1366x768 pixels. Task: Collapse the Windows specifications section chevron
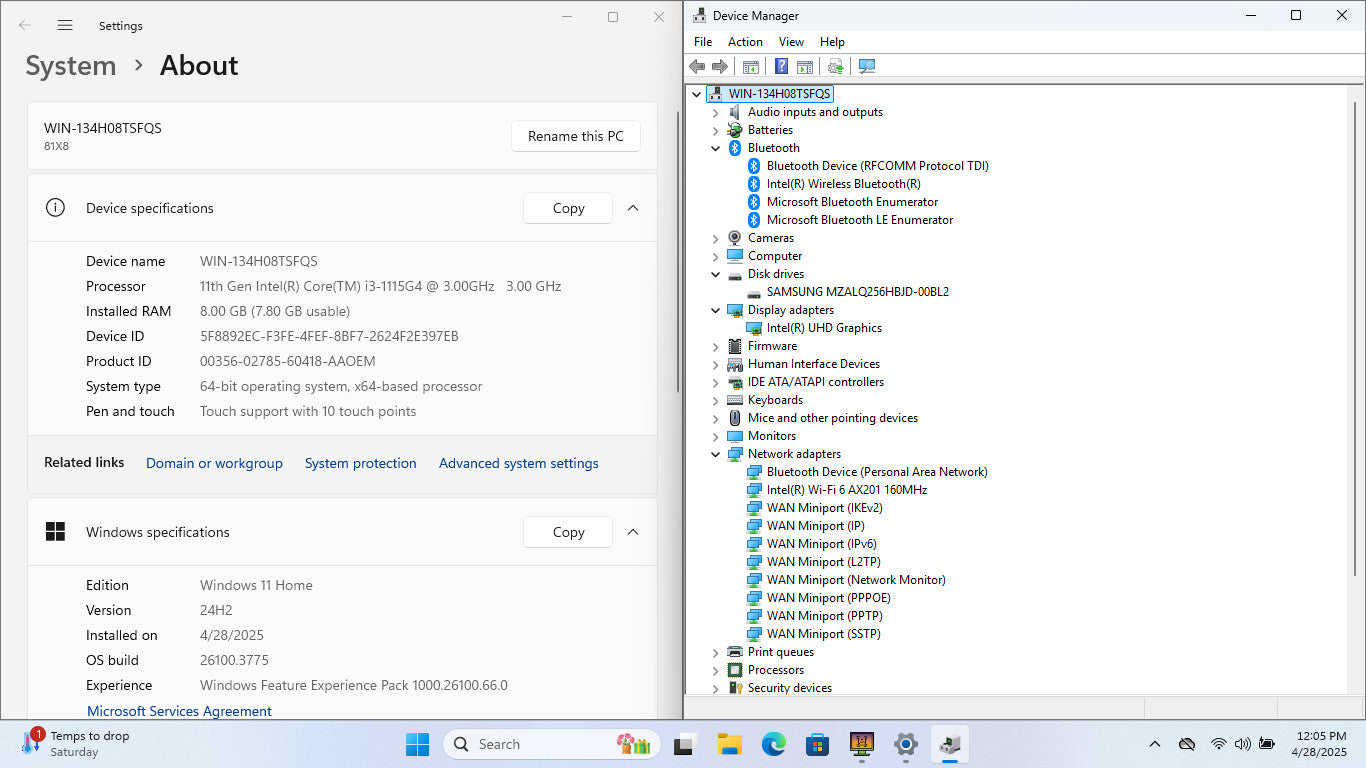pos(633,532)
